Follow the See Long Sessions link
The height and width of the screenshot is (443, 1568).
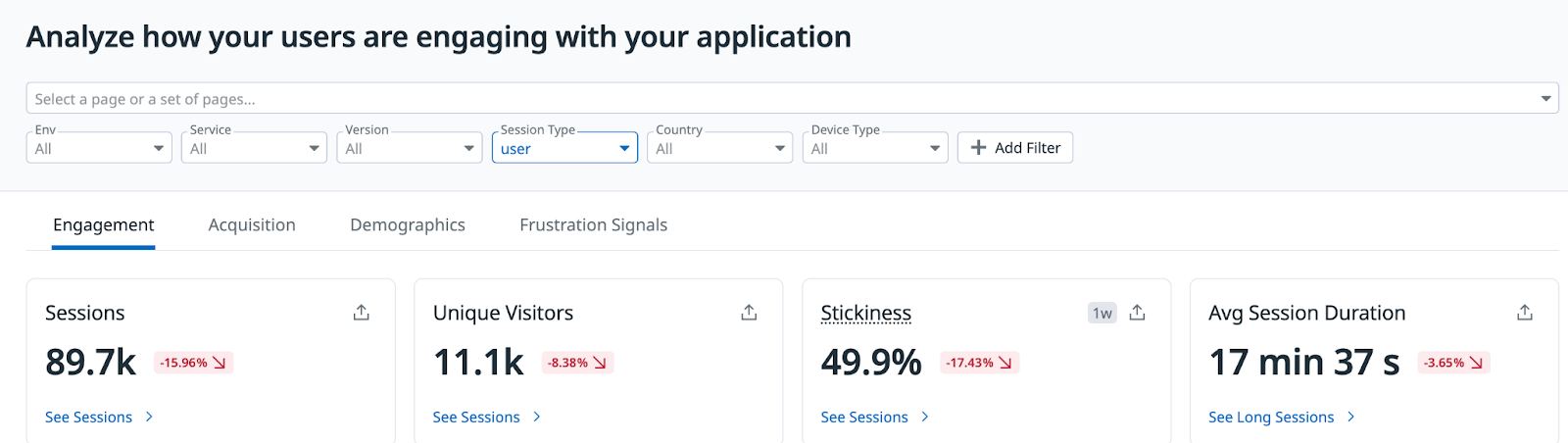pos(1271,418)
